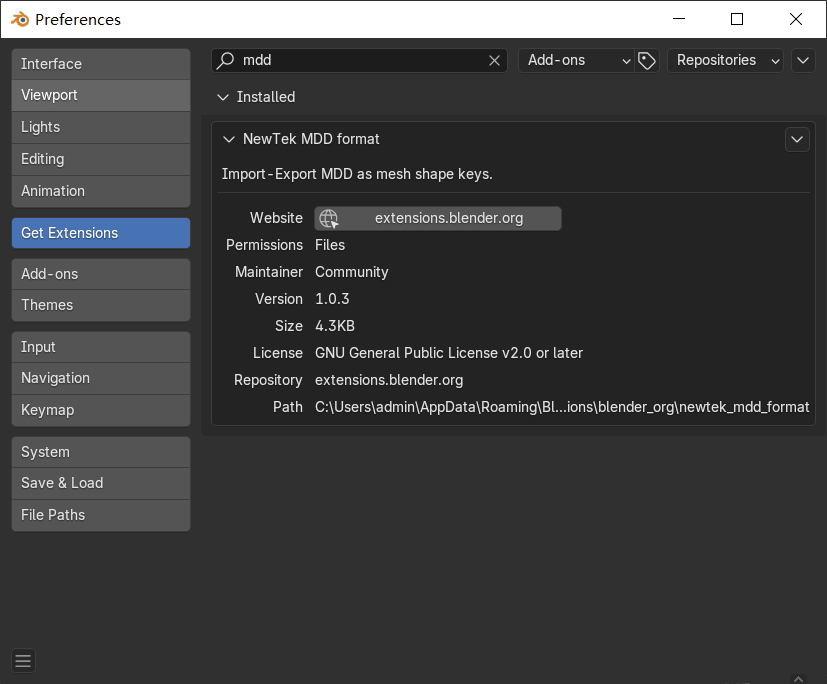Collapse the NewTek MDD format panel
This screenshot has width=827, height=684.
(229, 140)
